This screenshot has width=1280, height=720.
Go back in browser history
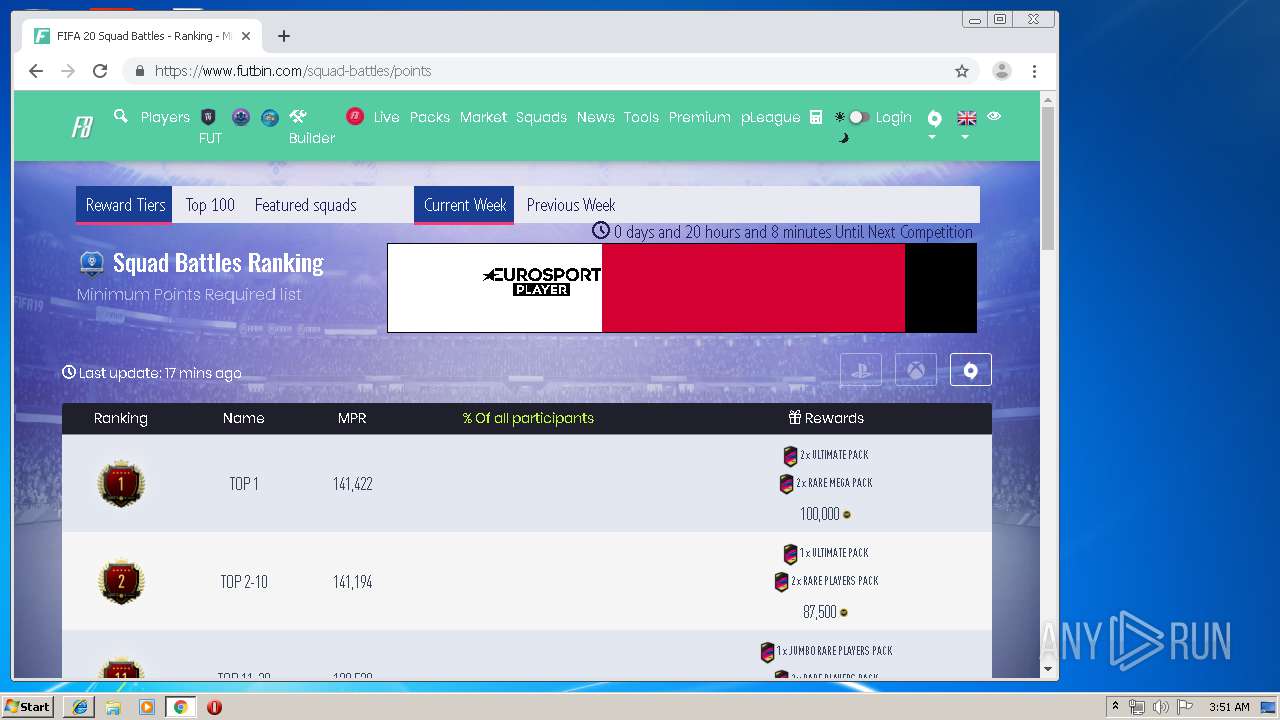(x=36, y=71)
